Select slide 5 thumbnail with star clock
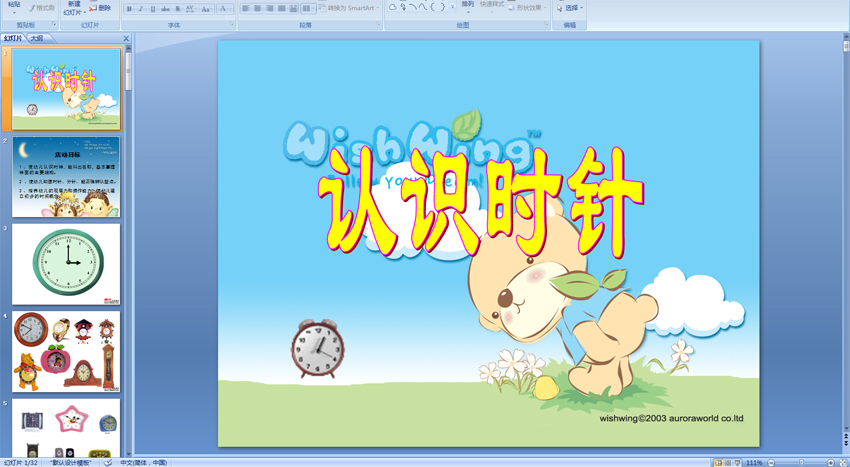This screenshot has height=467, width=850. click(x=66, y=428)
